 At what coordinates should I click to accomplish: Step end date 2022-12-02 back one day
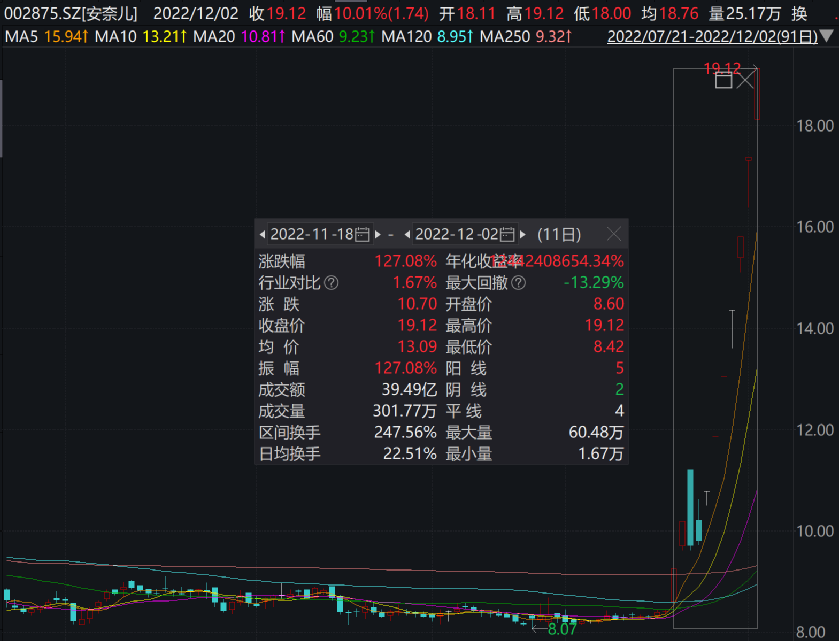[407, 234]
